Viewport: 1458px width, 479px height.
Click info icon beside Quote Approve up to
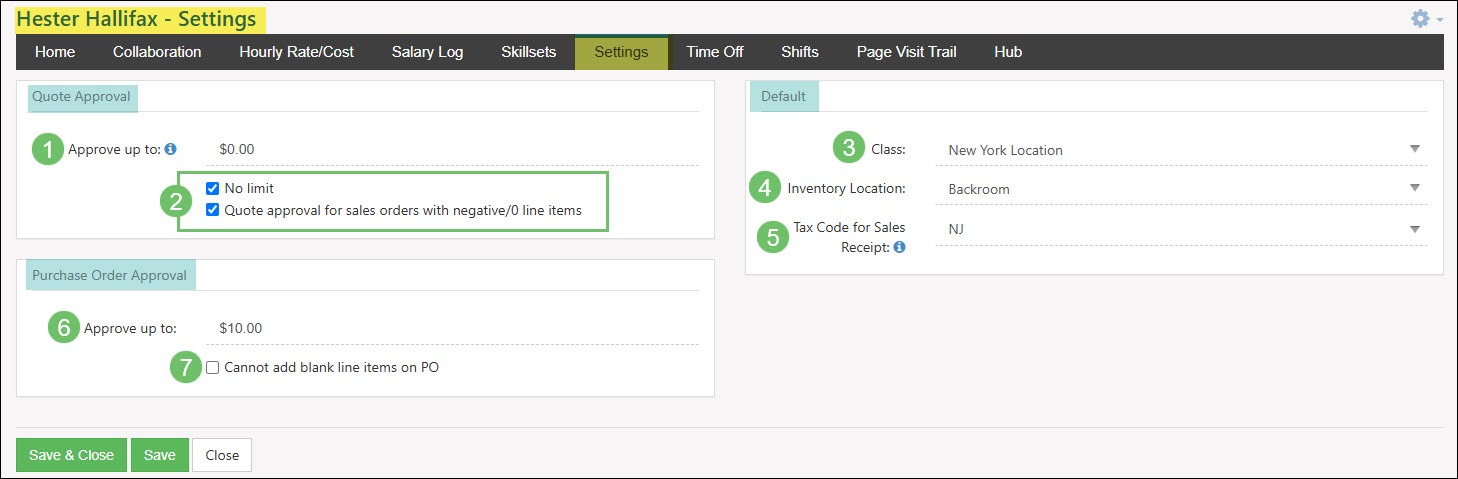tap(170, 149)
